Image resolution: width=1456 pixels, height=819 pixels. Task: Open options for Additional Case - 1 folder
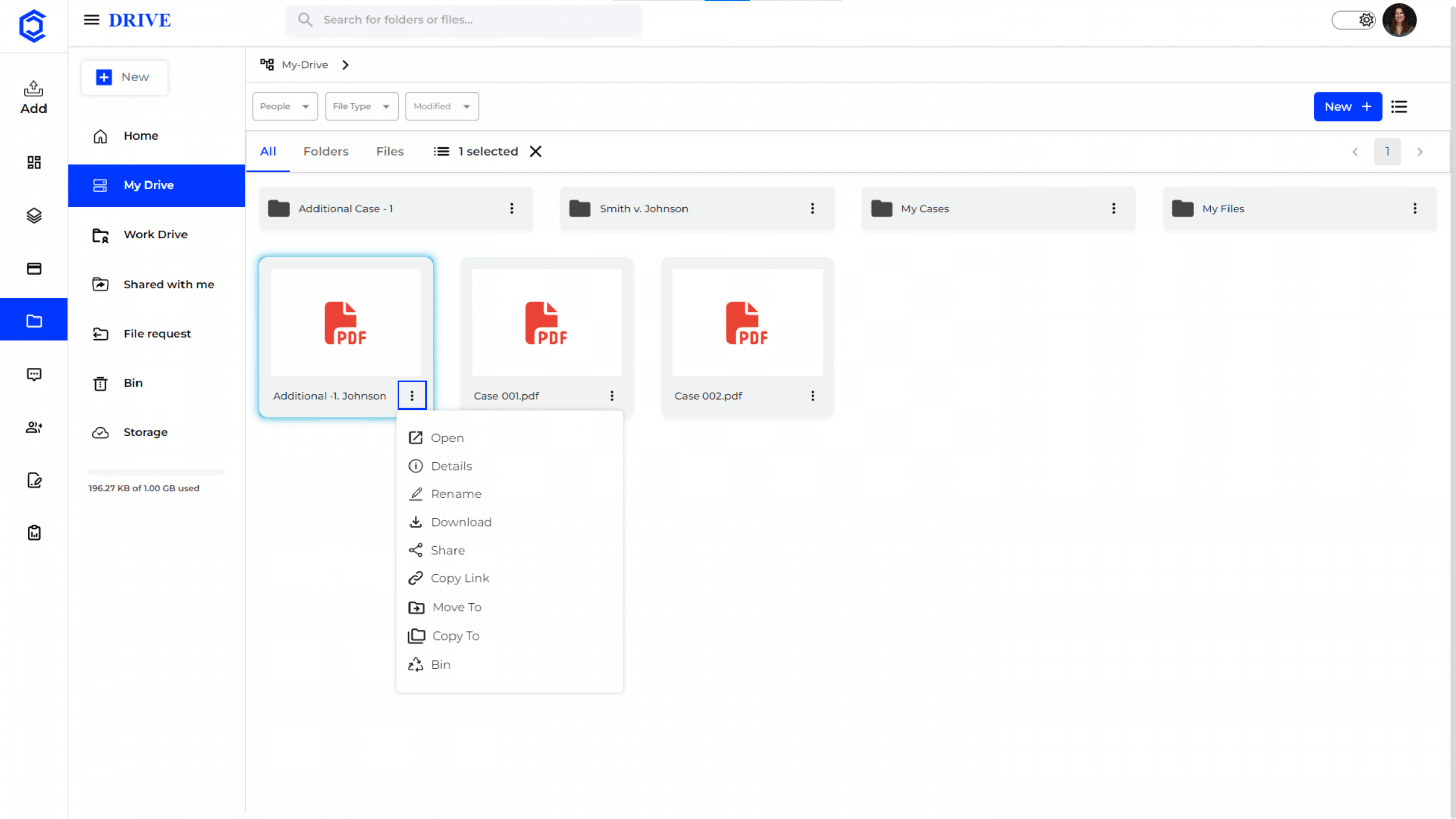click(512, 209)
